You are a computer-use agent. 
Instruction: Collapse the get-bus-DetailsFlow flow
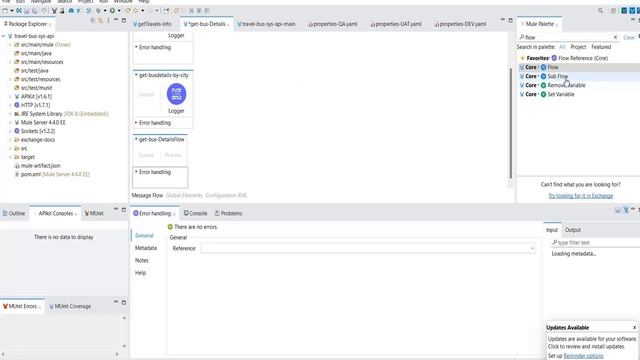point(136,139)
